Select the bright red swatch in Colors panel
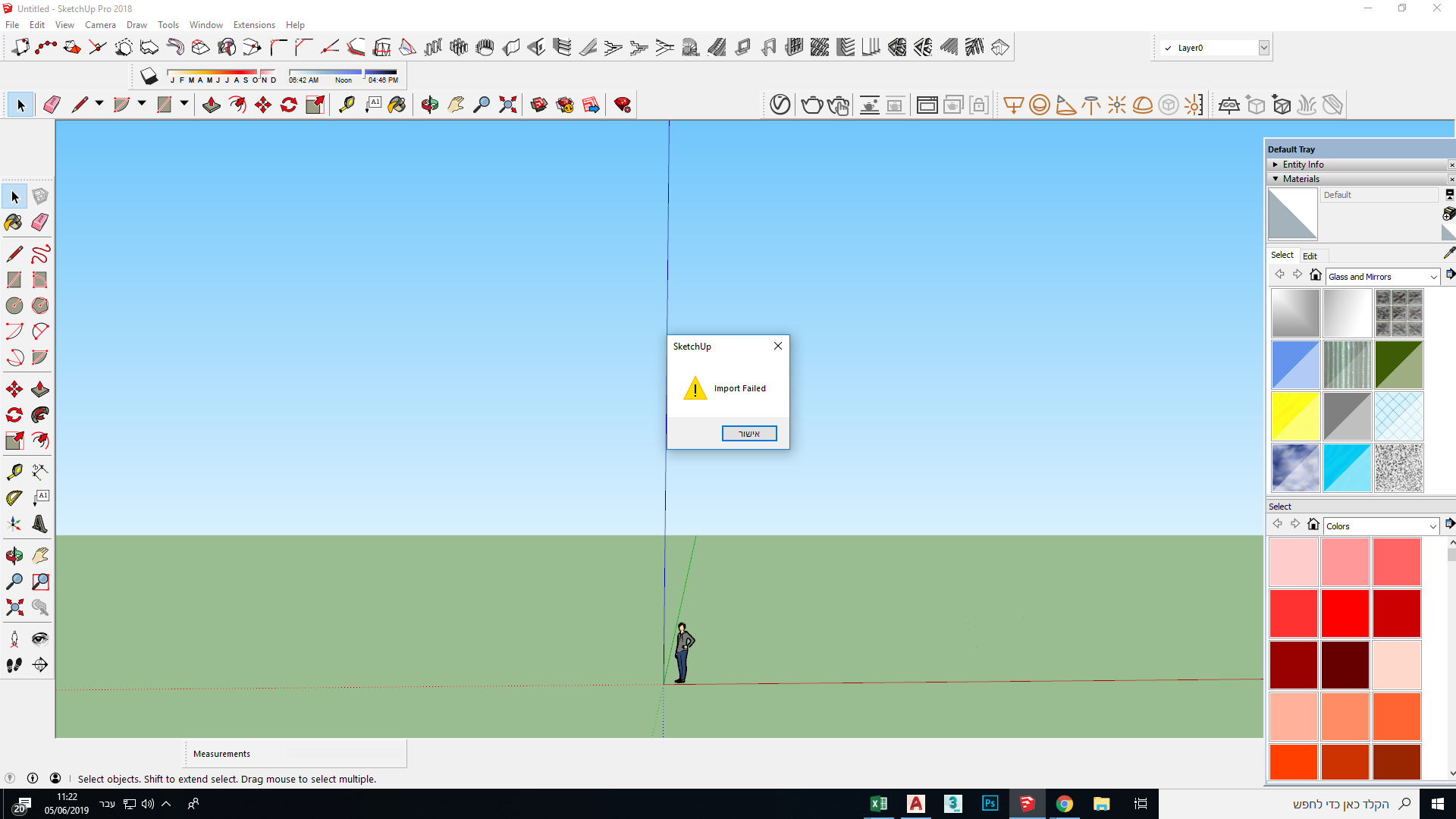This screenshot has height=819, width=1456. point(1345,613)
